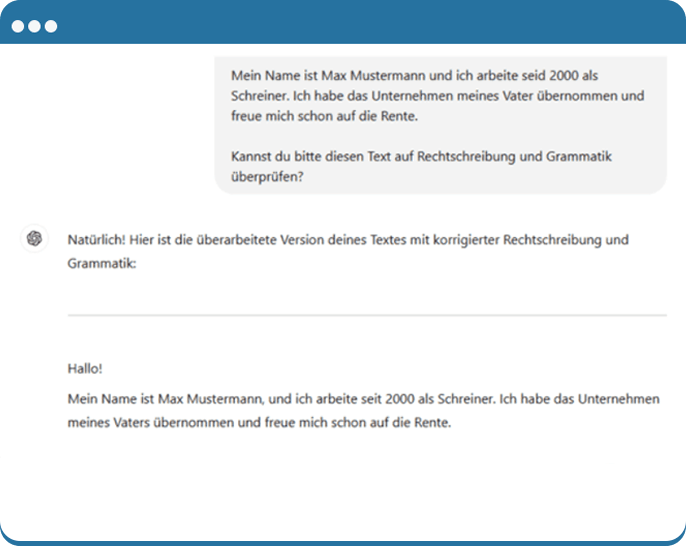Image resolution: width=686 pixels, height=546 pixels.
Task: Click the question starting "Kannst du bitte"
Action: [x=300, y=157]
